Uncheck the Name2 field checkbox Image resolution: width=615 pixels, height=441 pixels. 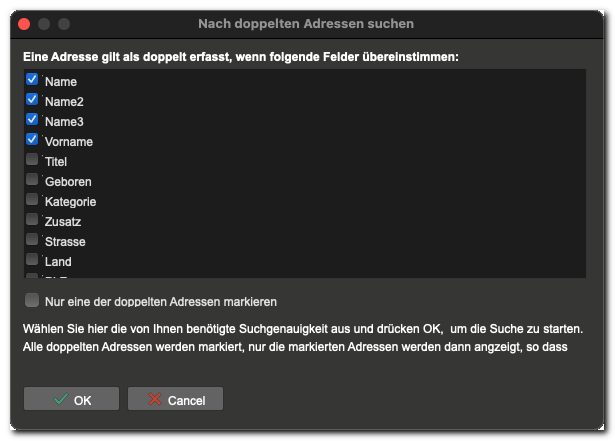32,99
